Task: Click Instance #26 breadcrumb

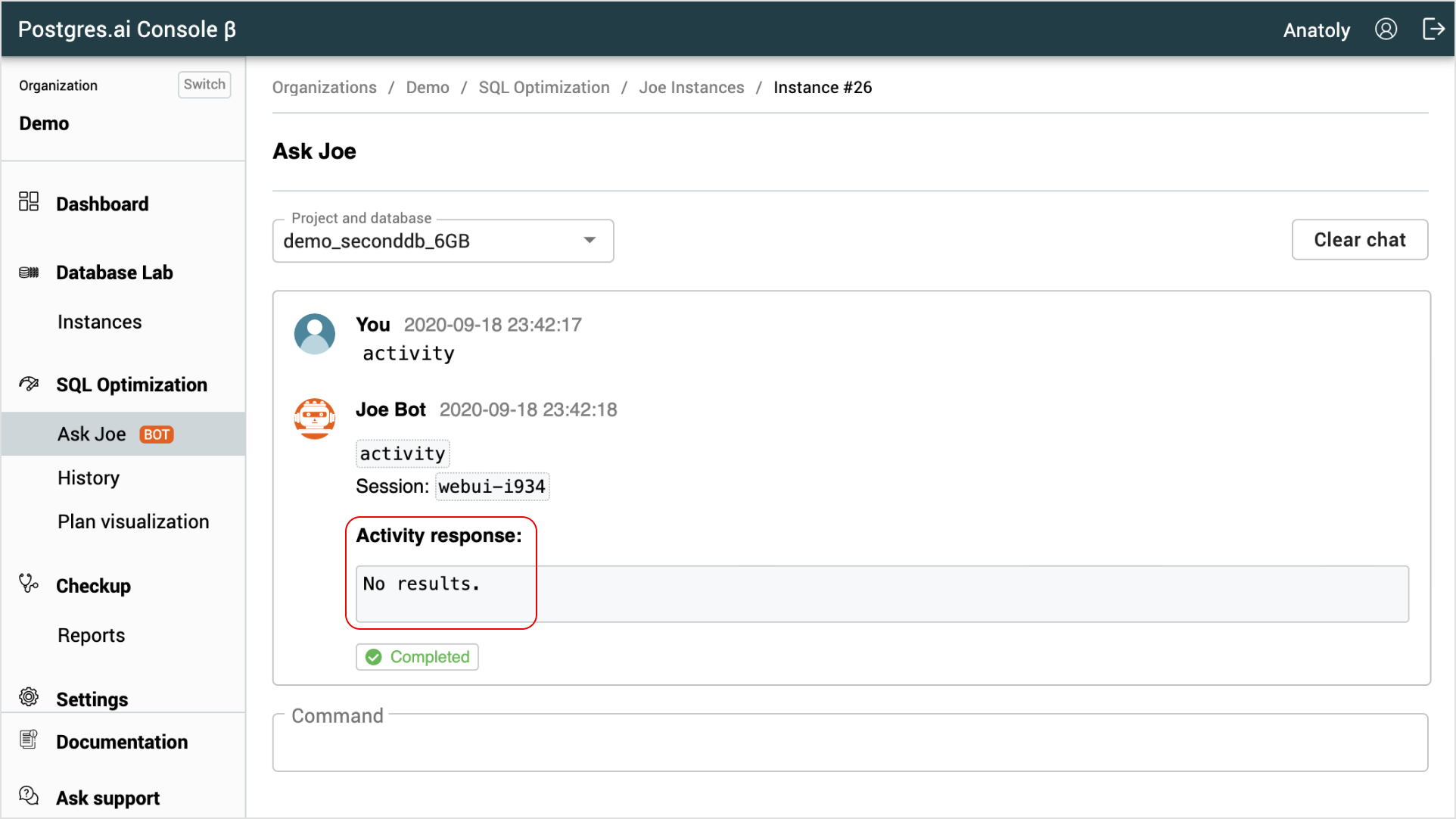Action: [x=823, y=87]
